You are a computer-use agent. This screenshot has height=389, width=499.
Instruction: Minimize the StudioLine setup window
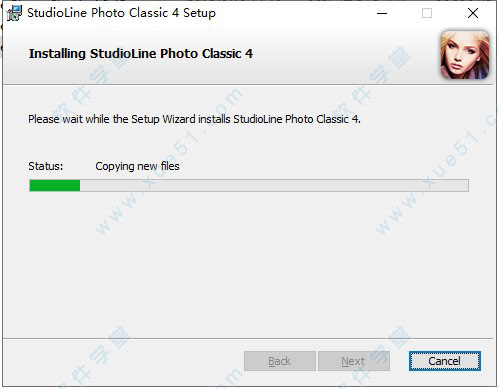382,13
